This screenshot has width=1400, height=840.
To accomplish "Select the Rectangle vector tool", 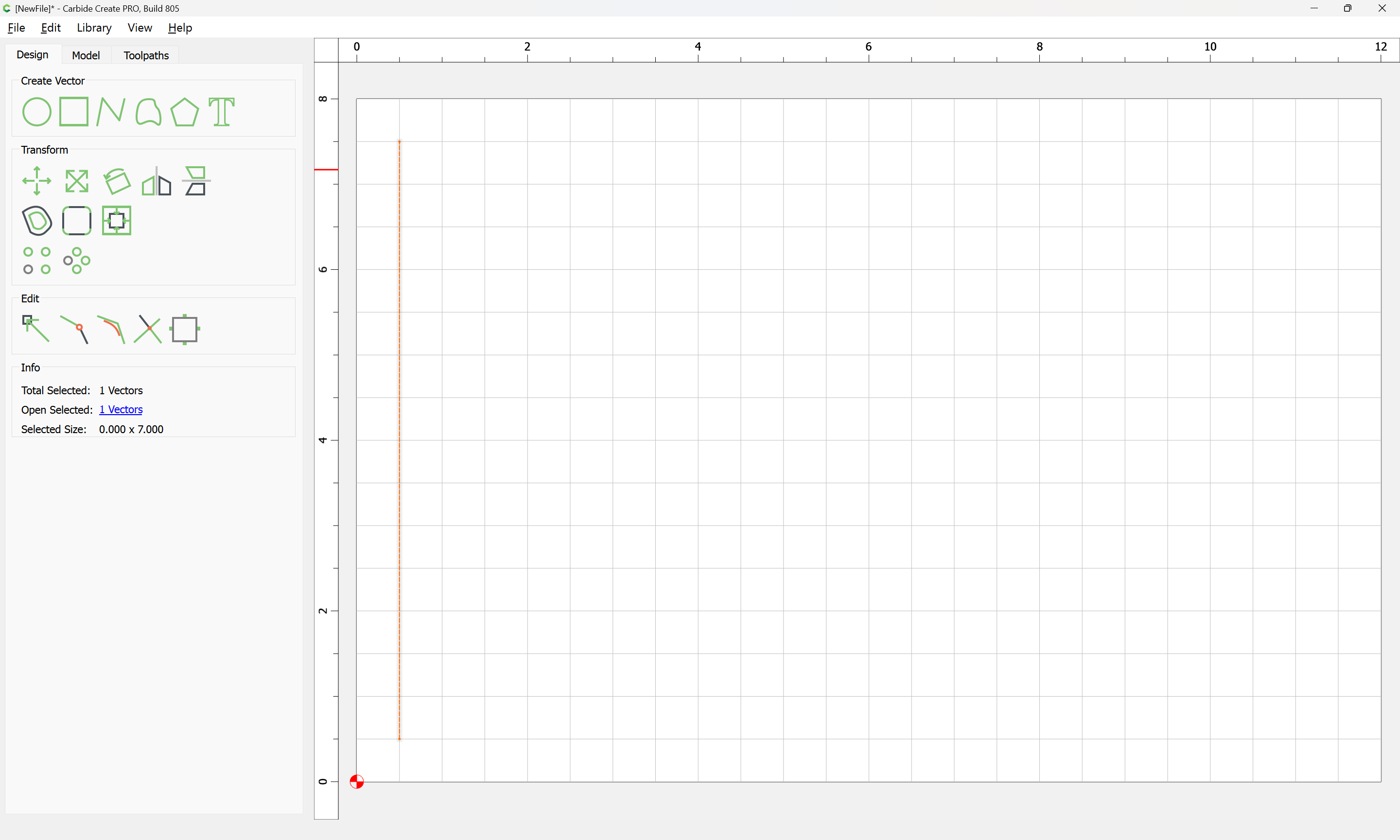I will 74,111.
